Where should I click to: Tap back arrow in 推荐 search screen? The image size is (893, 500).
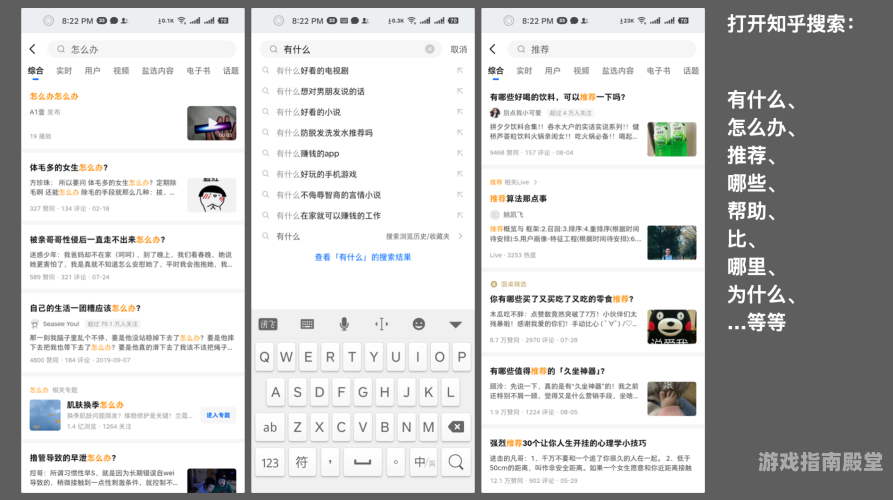[493, 49]
